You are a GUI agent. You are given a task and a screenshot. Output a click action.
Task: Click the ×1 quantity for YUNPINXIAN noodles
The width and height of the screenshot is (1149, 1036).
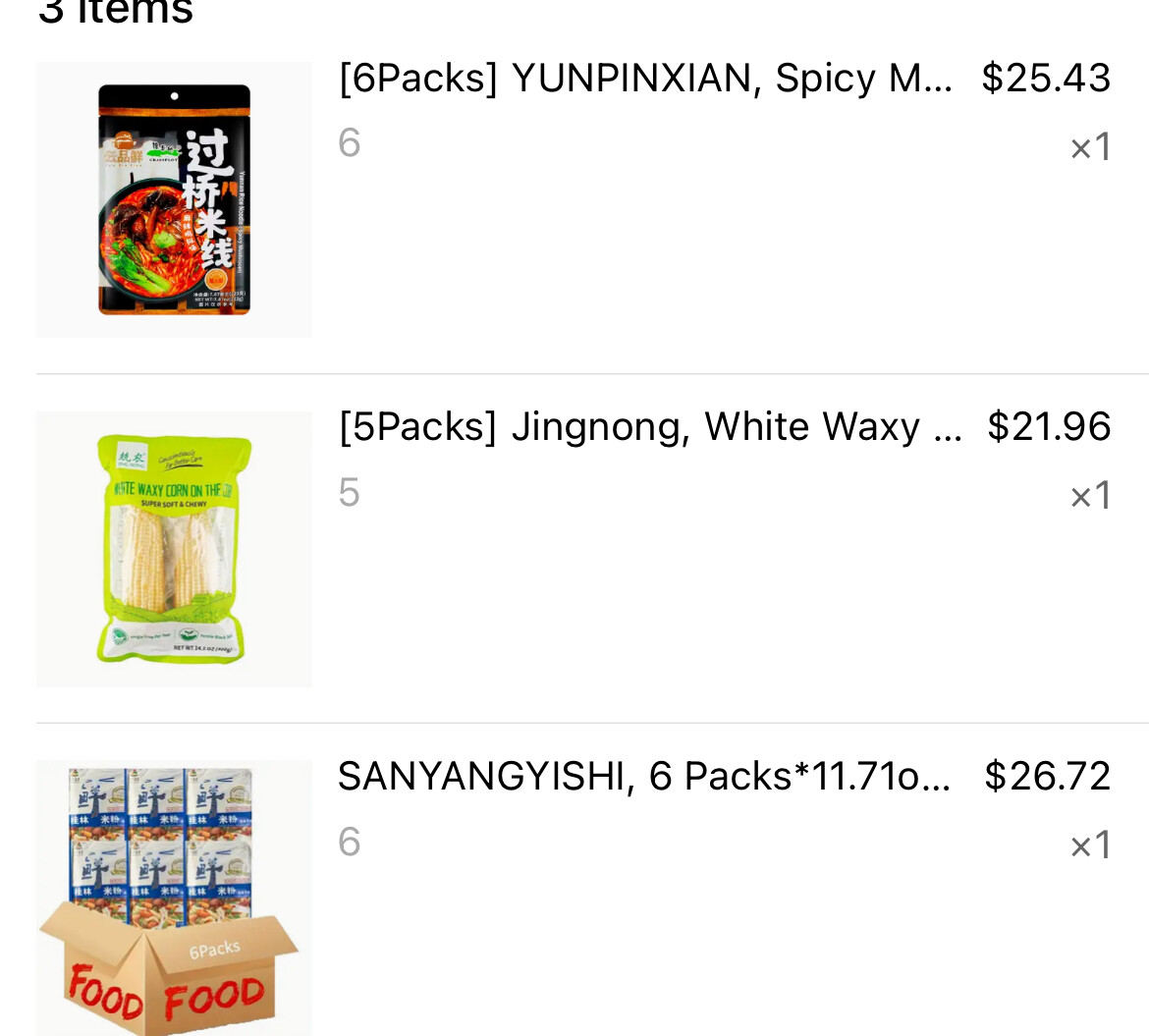tap(1090, 147)
